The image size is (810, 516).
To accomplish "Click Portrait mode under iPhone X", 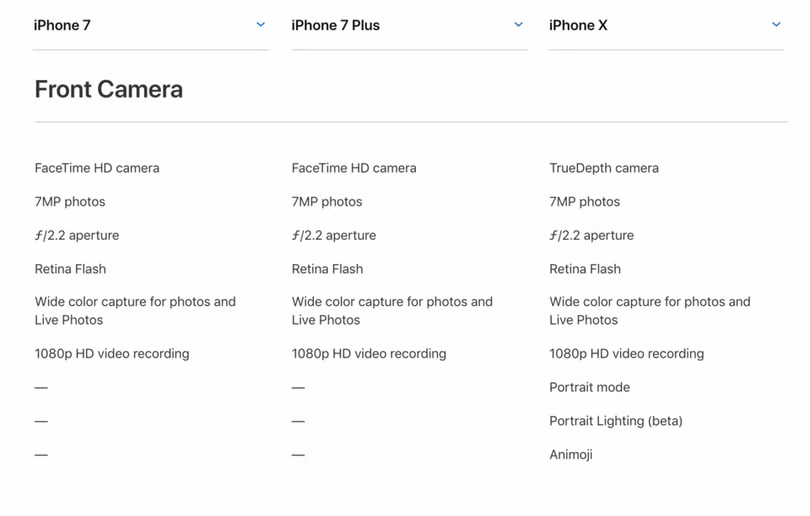I will pos(589,388).
